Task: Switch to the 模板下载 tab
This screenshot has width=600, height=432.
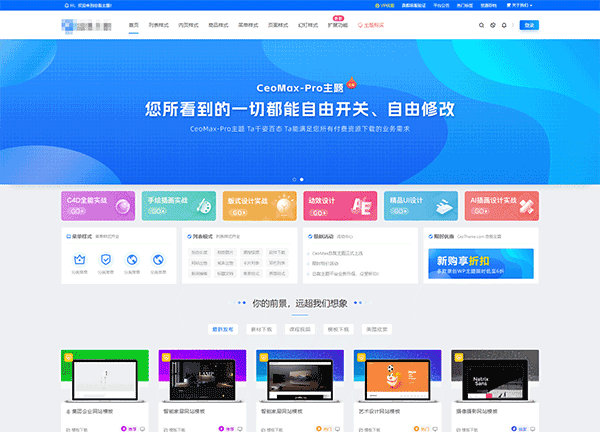Action: pyautogui.click(x=338, y=329)
